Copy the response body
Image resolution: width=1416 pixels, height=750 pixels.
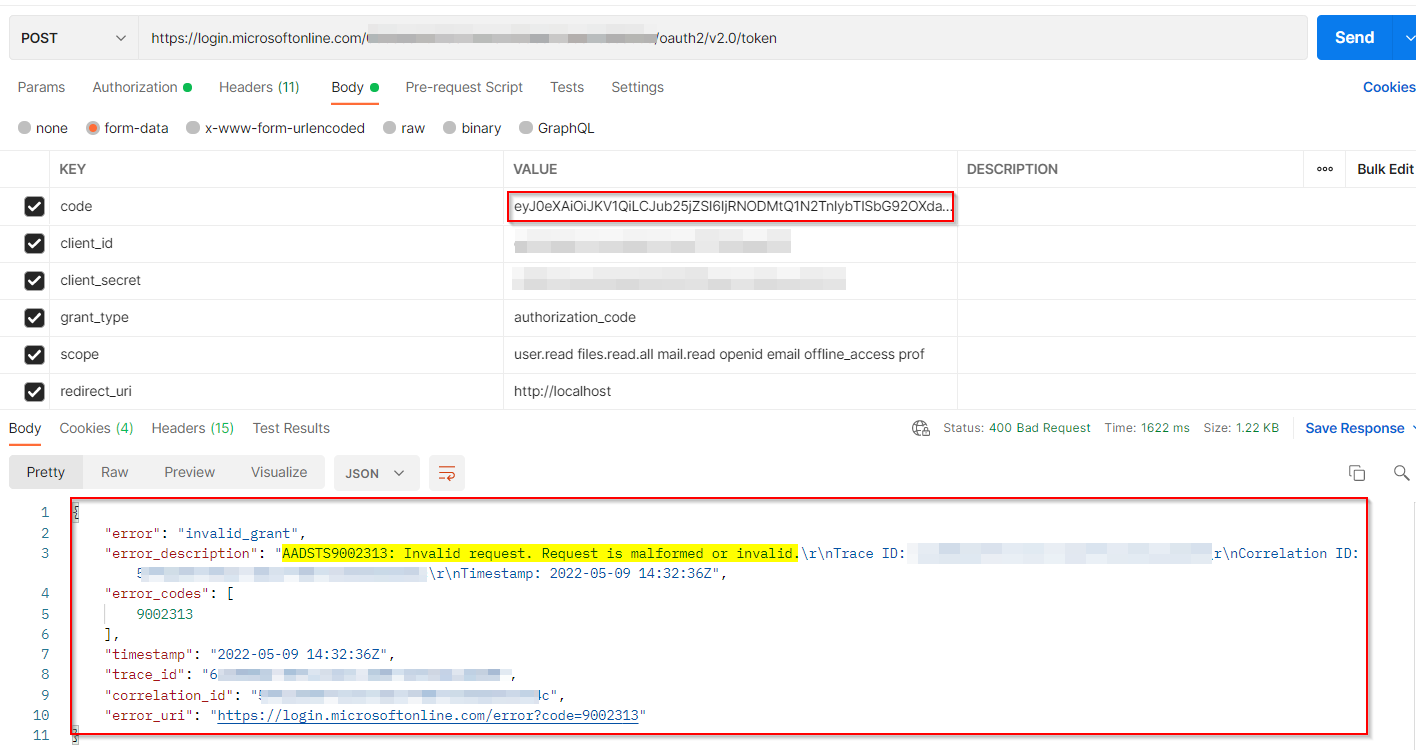coord(1357,472)
